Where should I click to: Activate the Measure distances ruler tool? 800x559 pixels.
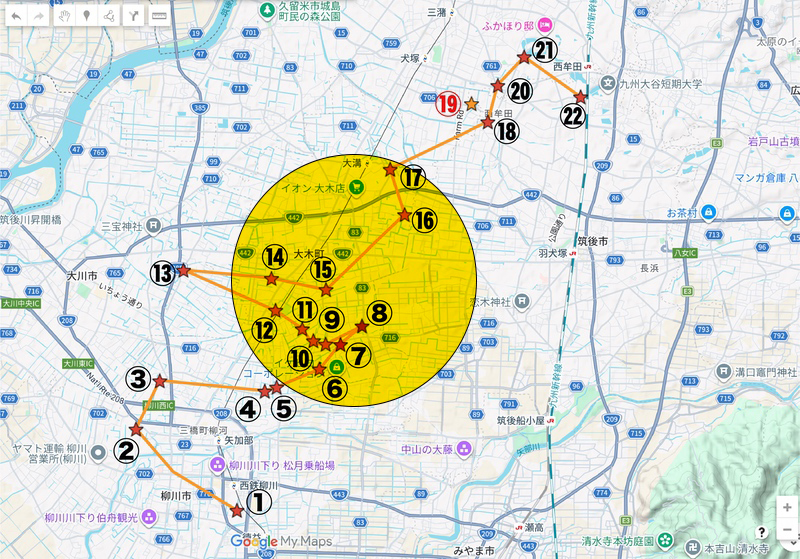(x=160, y=17)
